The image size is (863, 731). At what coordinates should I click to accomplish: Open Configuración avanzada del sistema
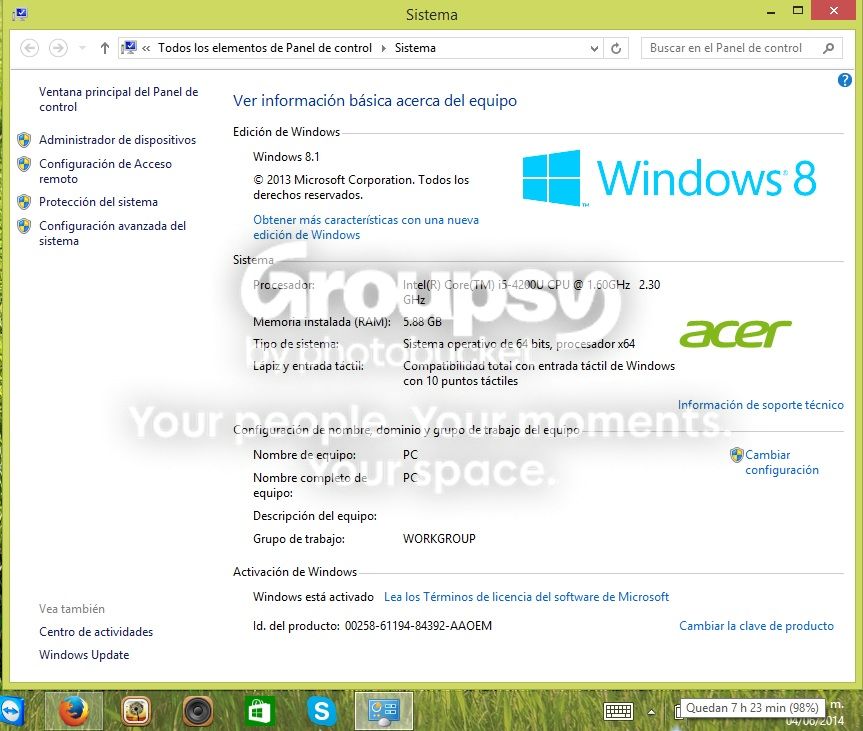pos(112,233)
